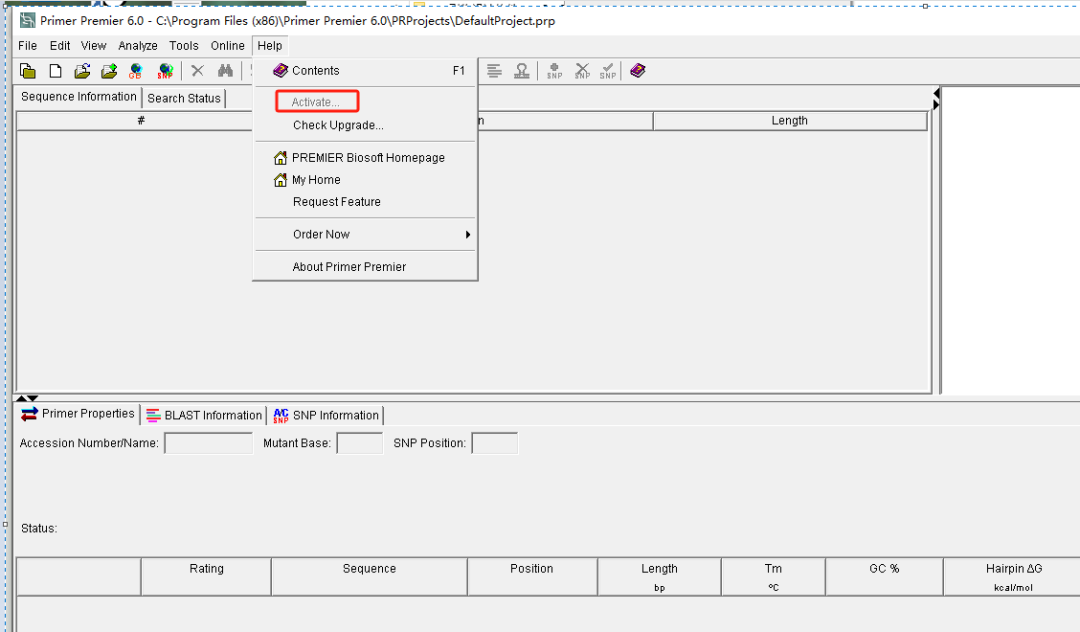Open the View menu
This screenshot has width=1080, height=632.
click(x=94, y=45)
